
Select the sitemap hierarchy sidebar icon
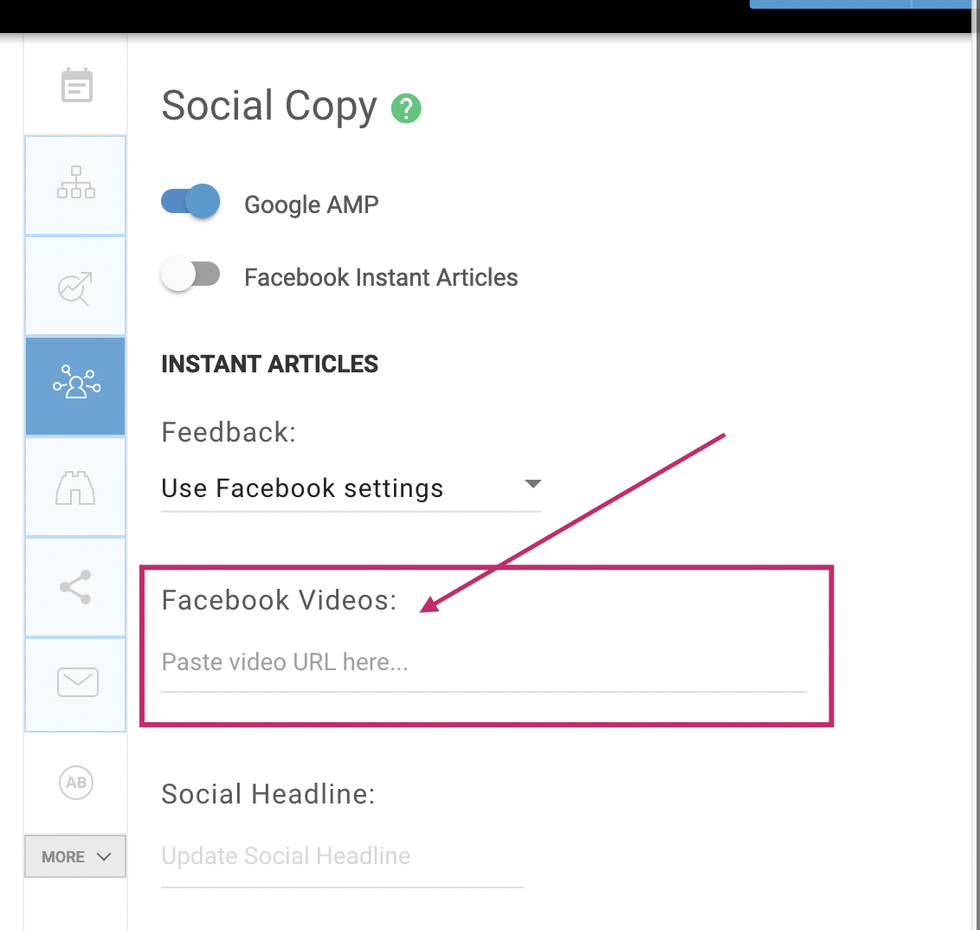76,185
